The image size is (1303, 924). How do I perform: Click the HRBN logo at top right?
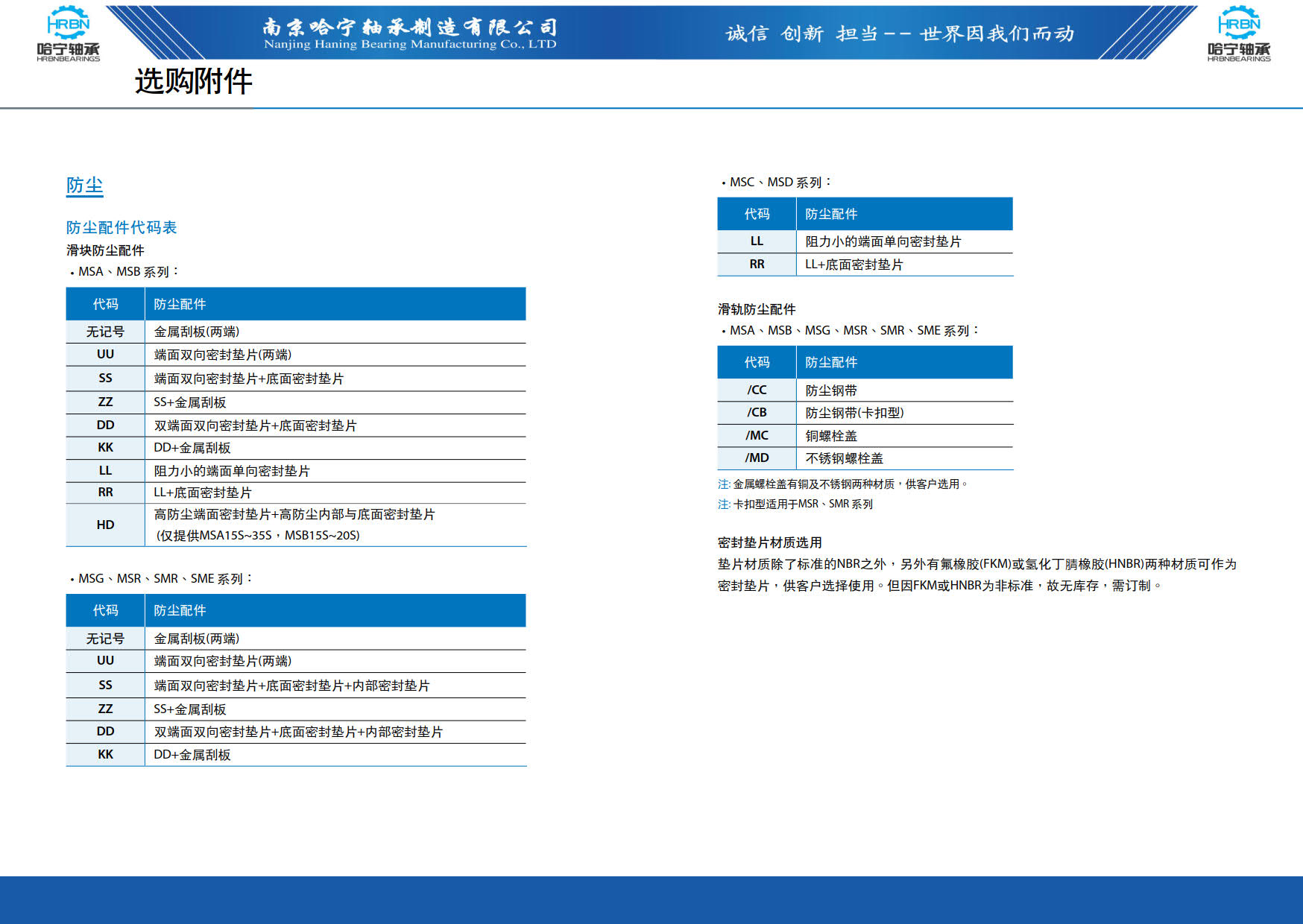coord(1239,34)
